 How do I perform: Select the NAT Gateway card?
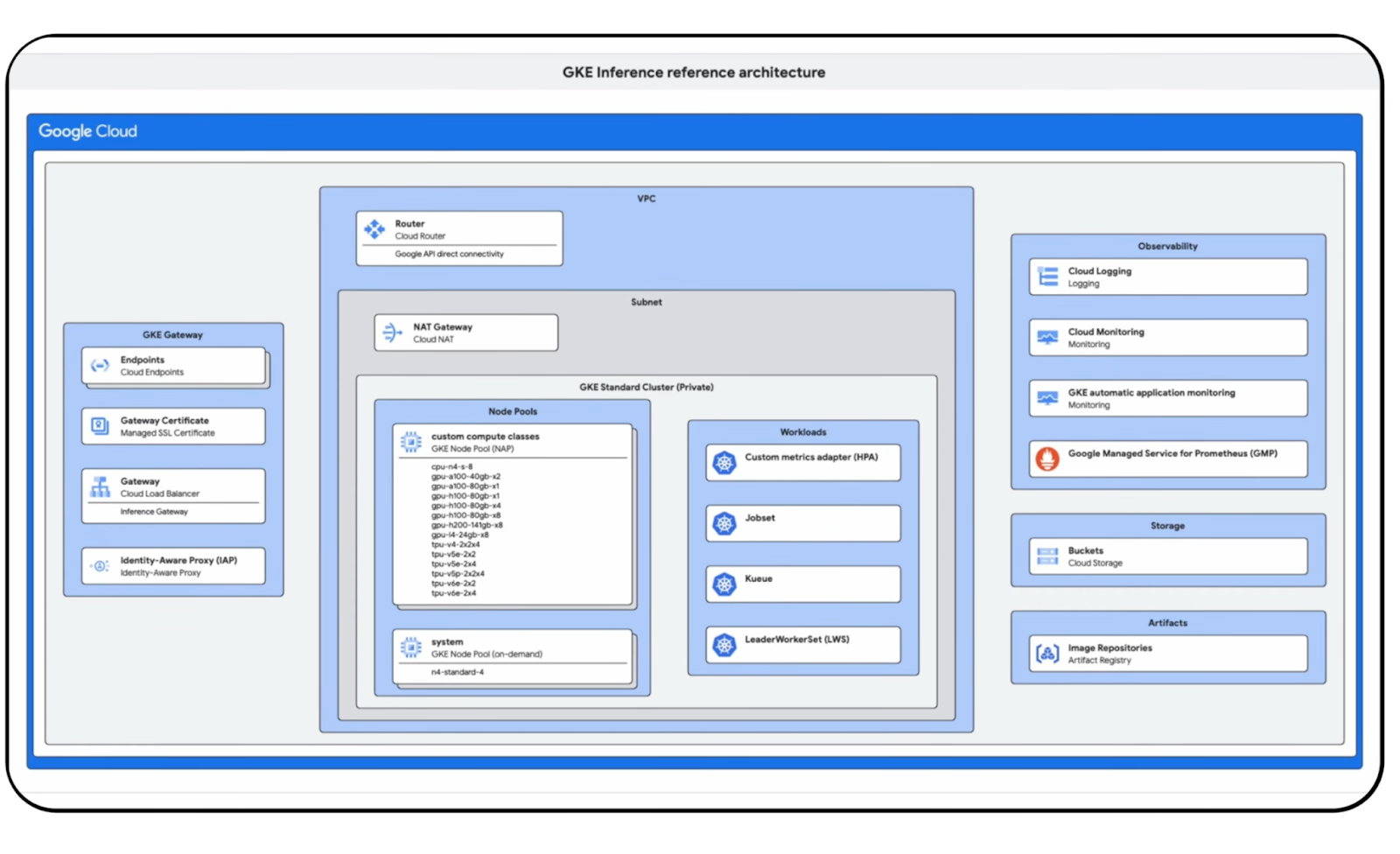coord(466,332)
